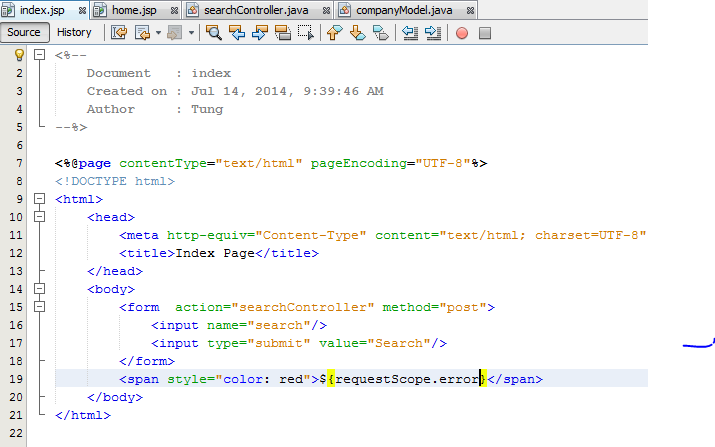
Task: Open the Back history dropdown arrow
Action: point(158,33)
